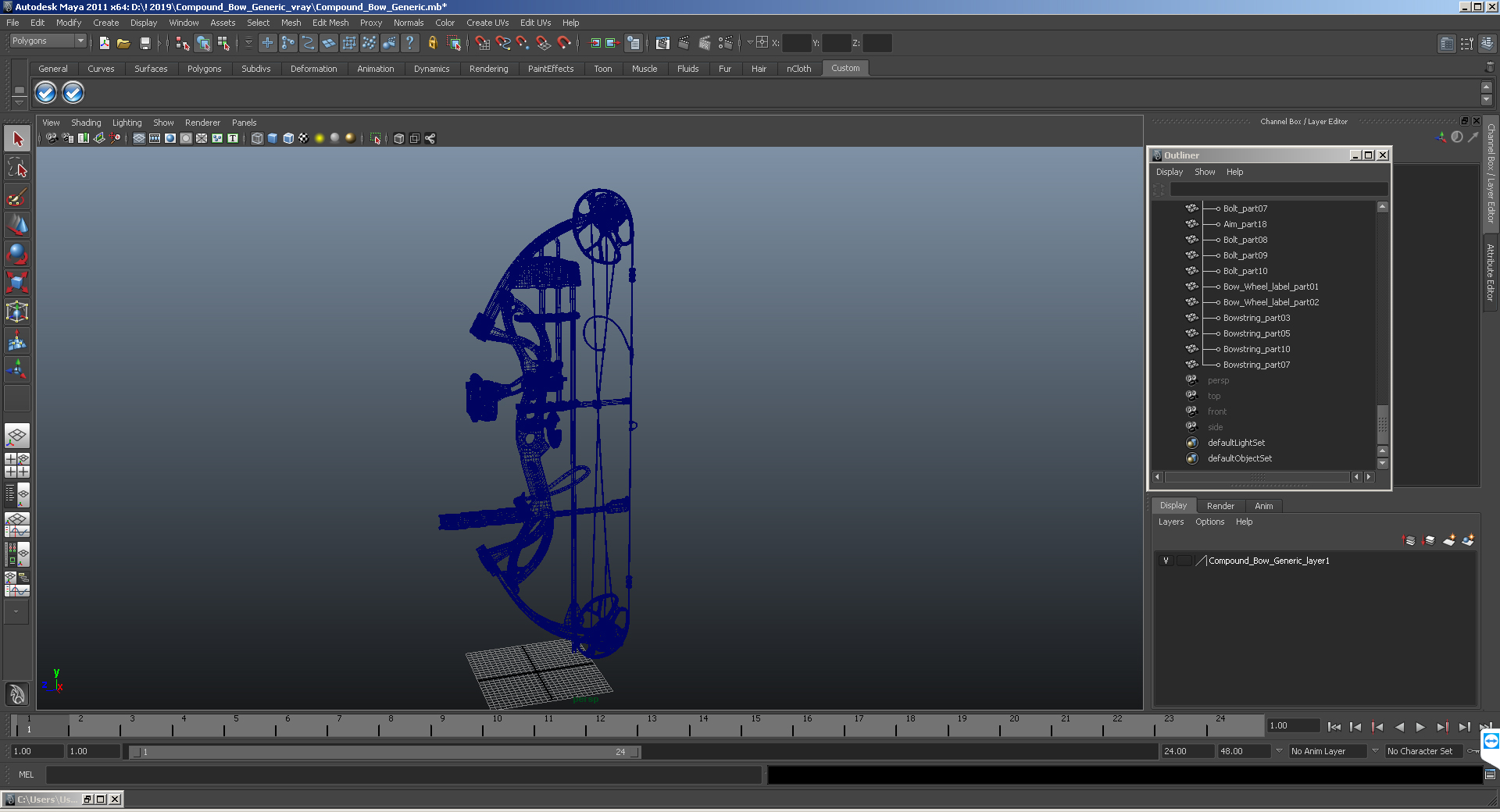Screen dimensions: 1500x812
Task: Click the Save Scene disk icon
Action: click(145, 43)
